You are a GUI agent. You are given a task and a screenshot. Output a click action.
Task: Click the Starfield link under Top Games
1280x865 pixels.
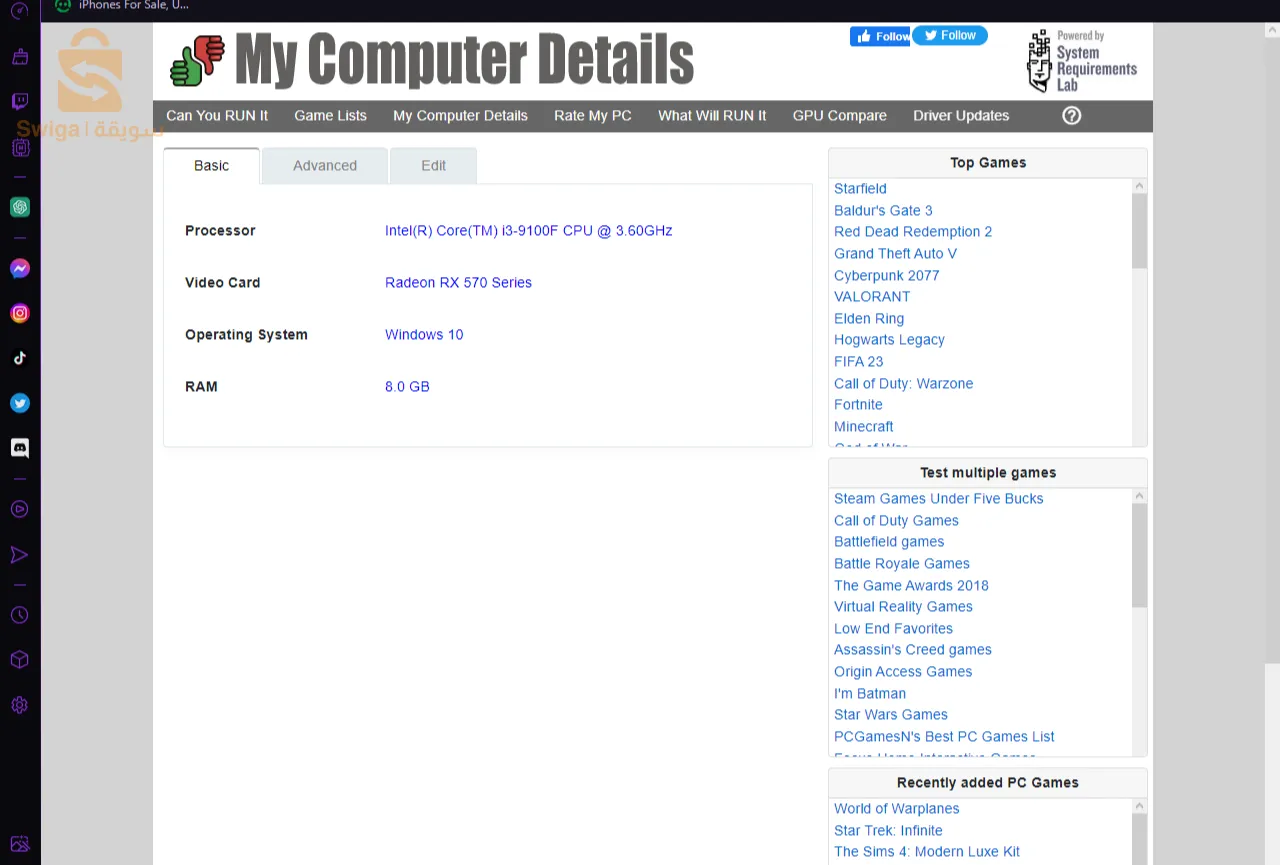tap(860, 188)
